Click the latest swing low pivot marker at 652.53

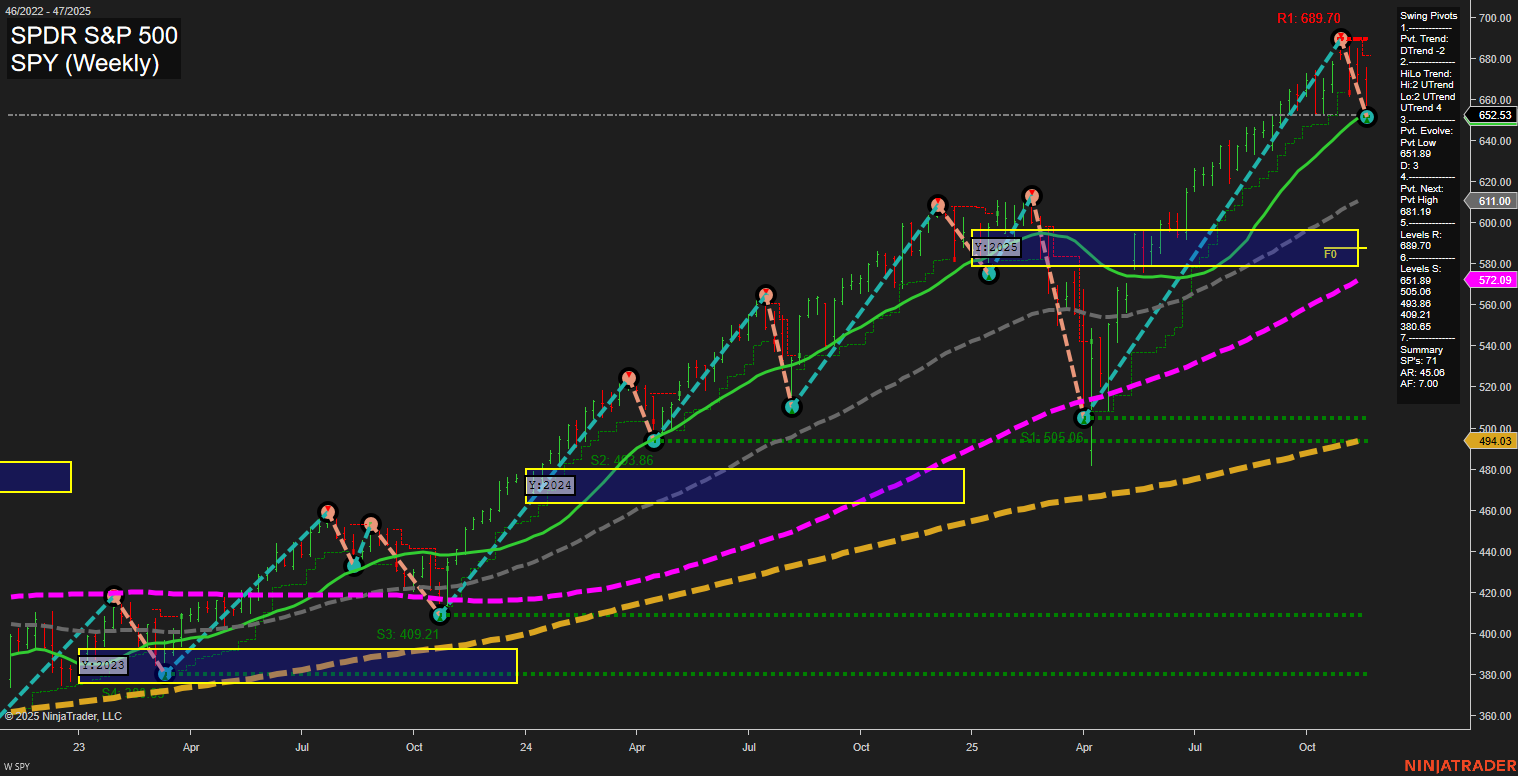pos(1367,117)
